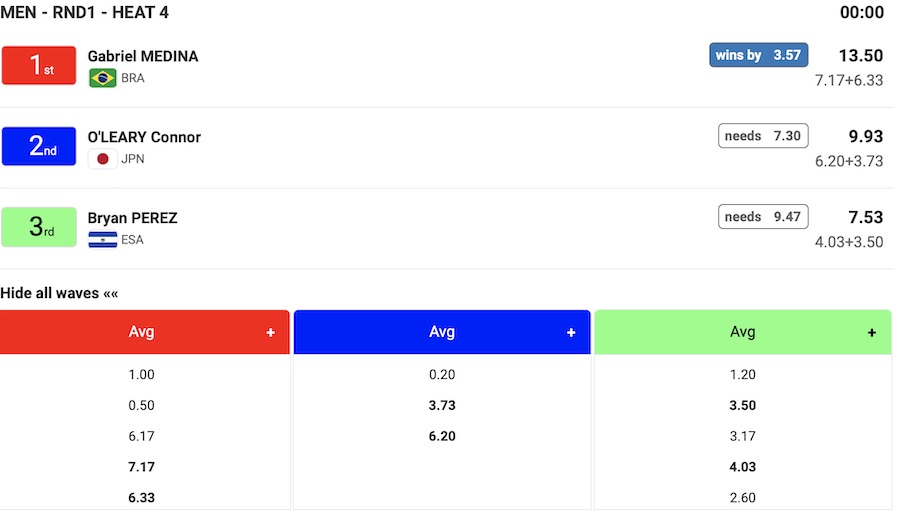This screenshot has width=900, height=513.
Task: Select the red Avg column header
Action: (142, 332)
